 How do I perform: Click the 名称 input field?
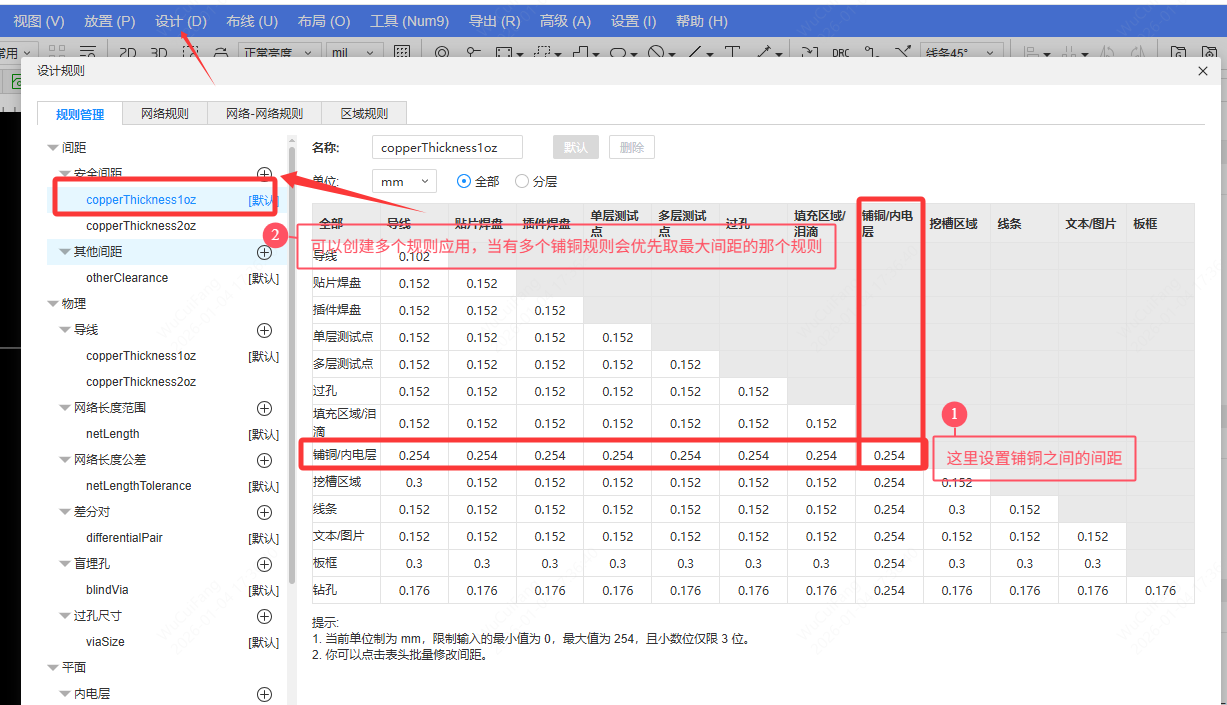coord(447,148)
